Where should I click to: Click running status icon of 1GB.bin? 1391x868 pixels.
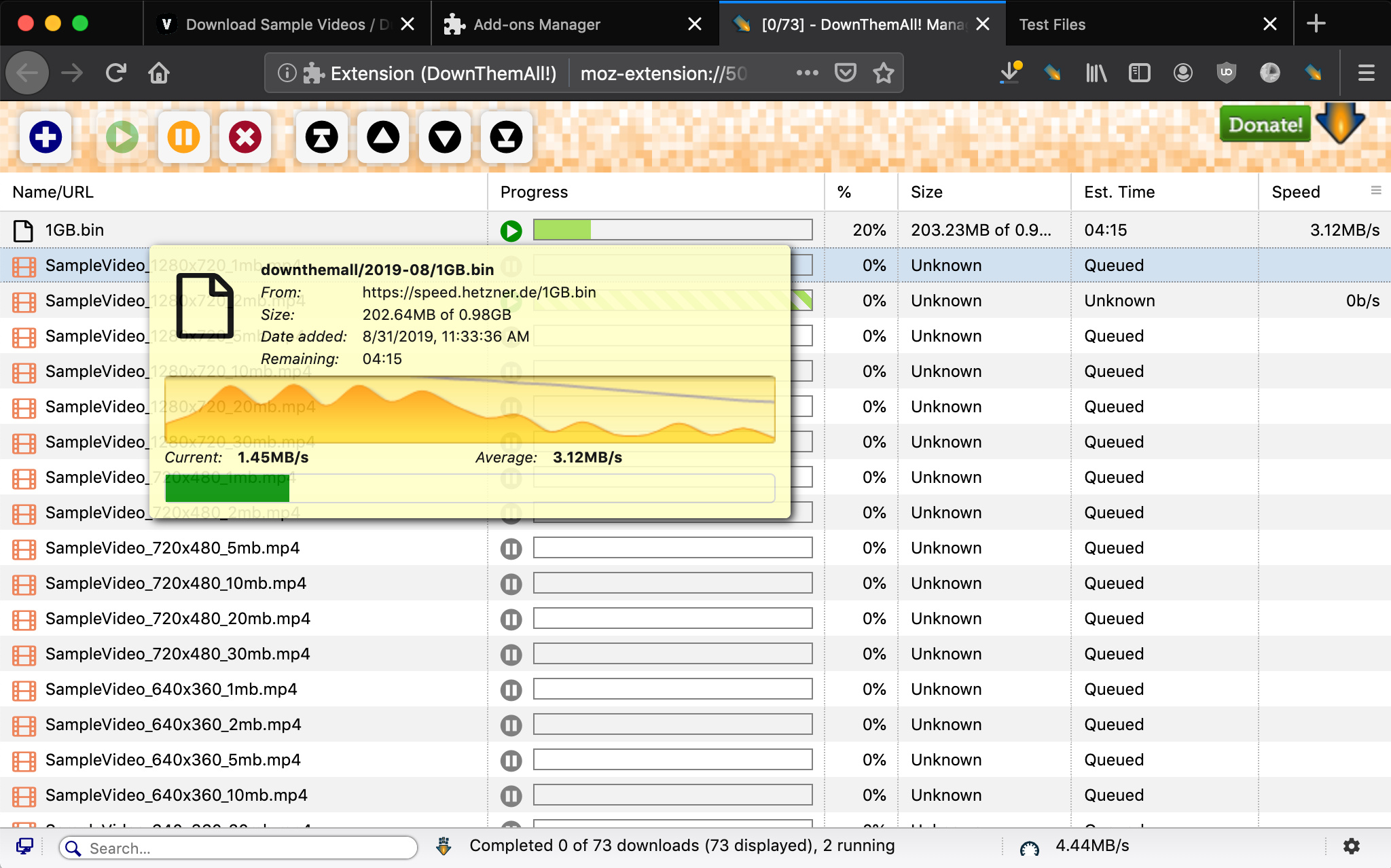(x=511, y=231)
